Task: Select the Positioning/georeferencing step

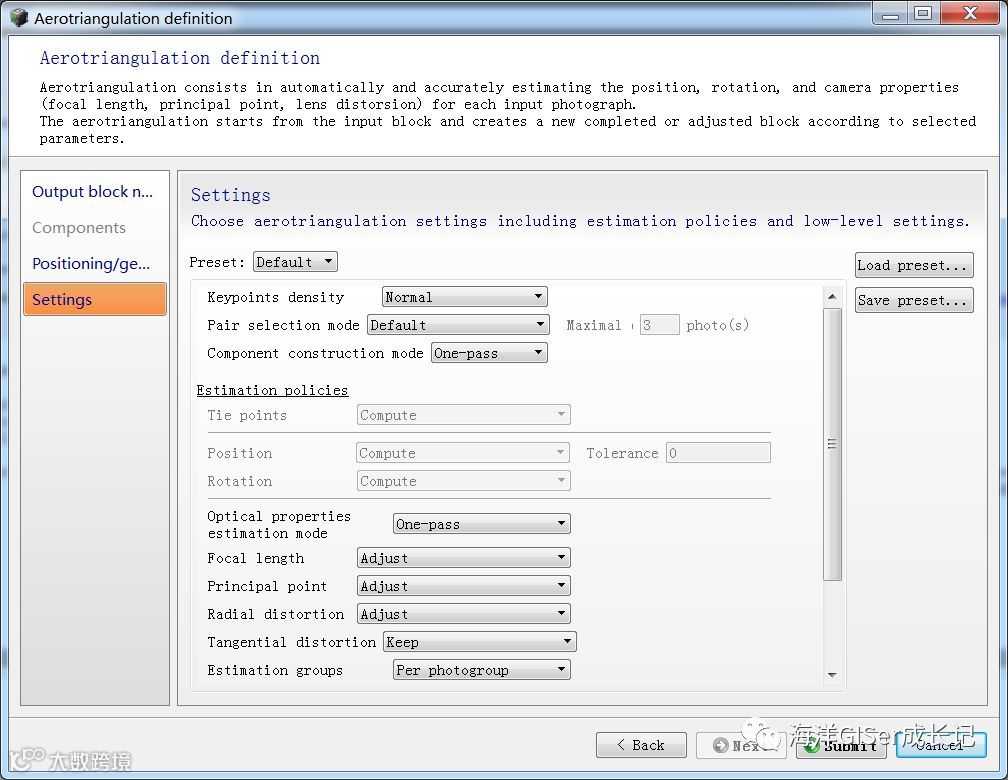Action: tap(94, 264)
